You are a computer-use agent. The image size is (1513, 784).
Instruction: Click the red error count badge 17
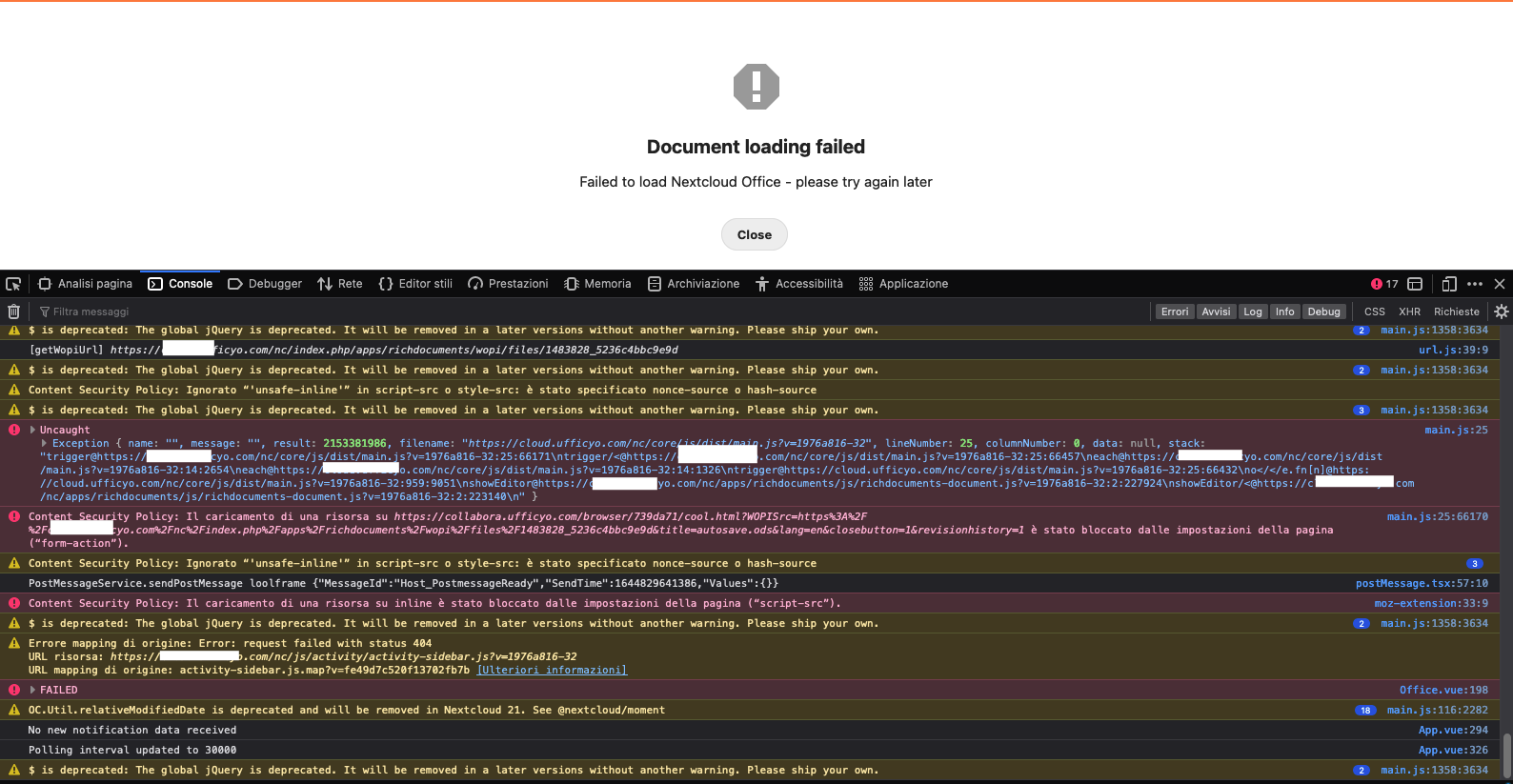coord(1384,284)
